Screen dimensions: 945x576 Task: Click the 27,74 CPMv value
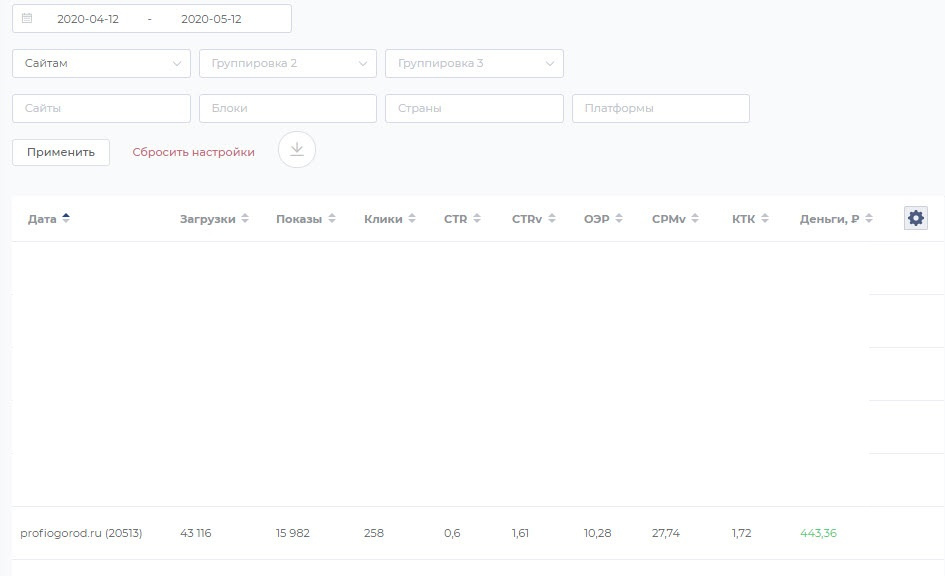[x=665, y=533]
